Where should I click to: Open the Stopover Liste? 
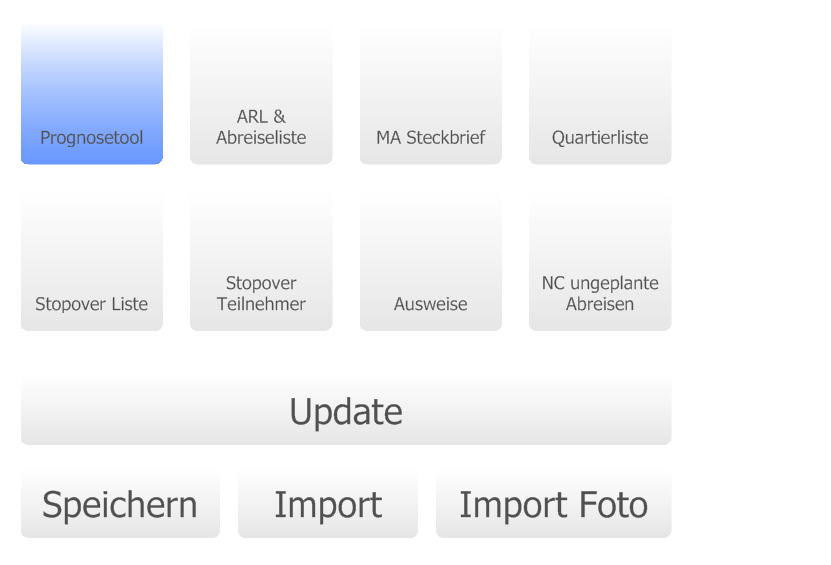92,262
